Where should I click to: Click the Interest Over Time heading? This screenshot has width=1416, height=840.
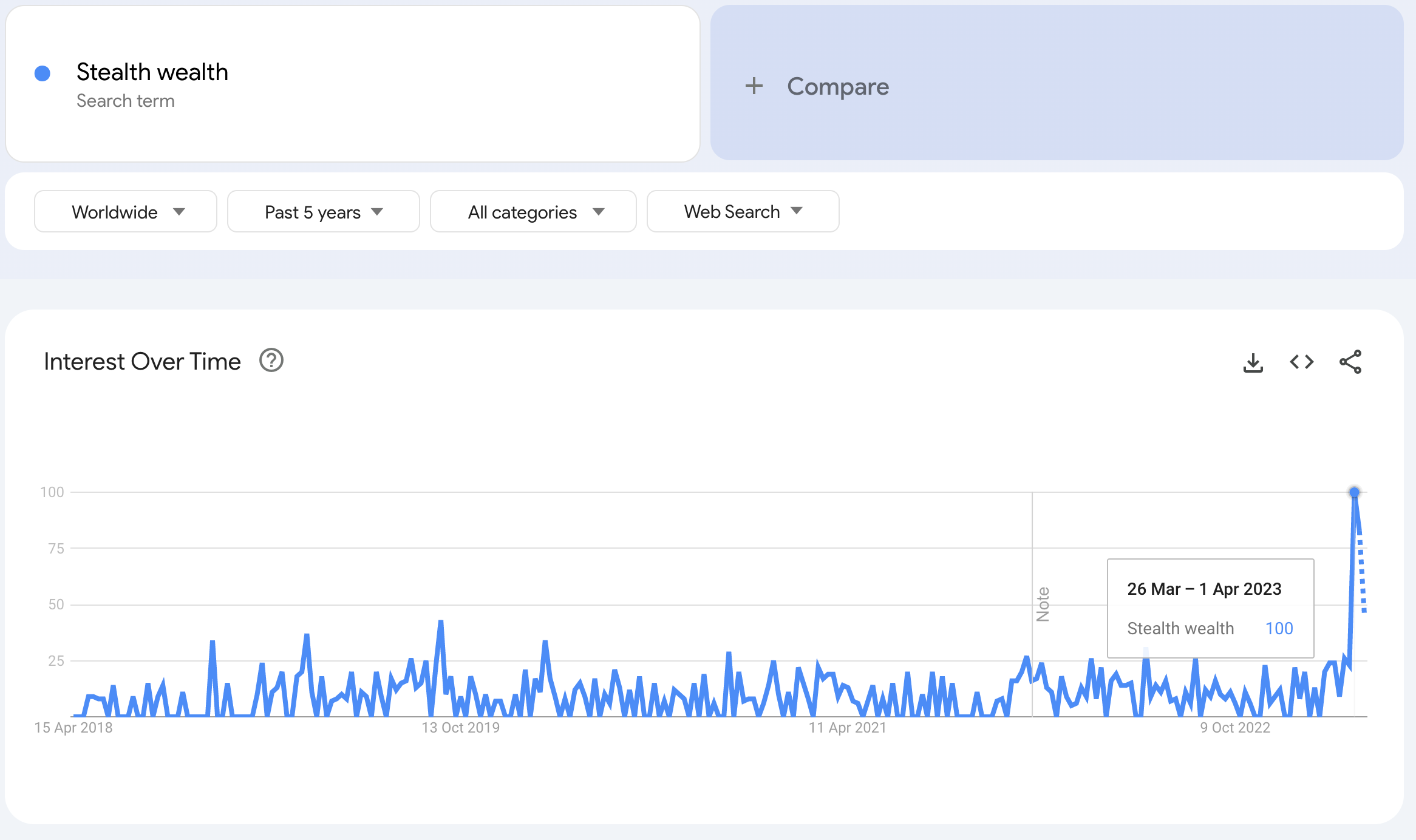pos(142,361)
